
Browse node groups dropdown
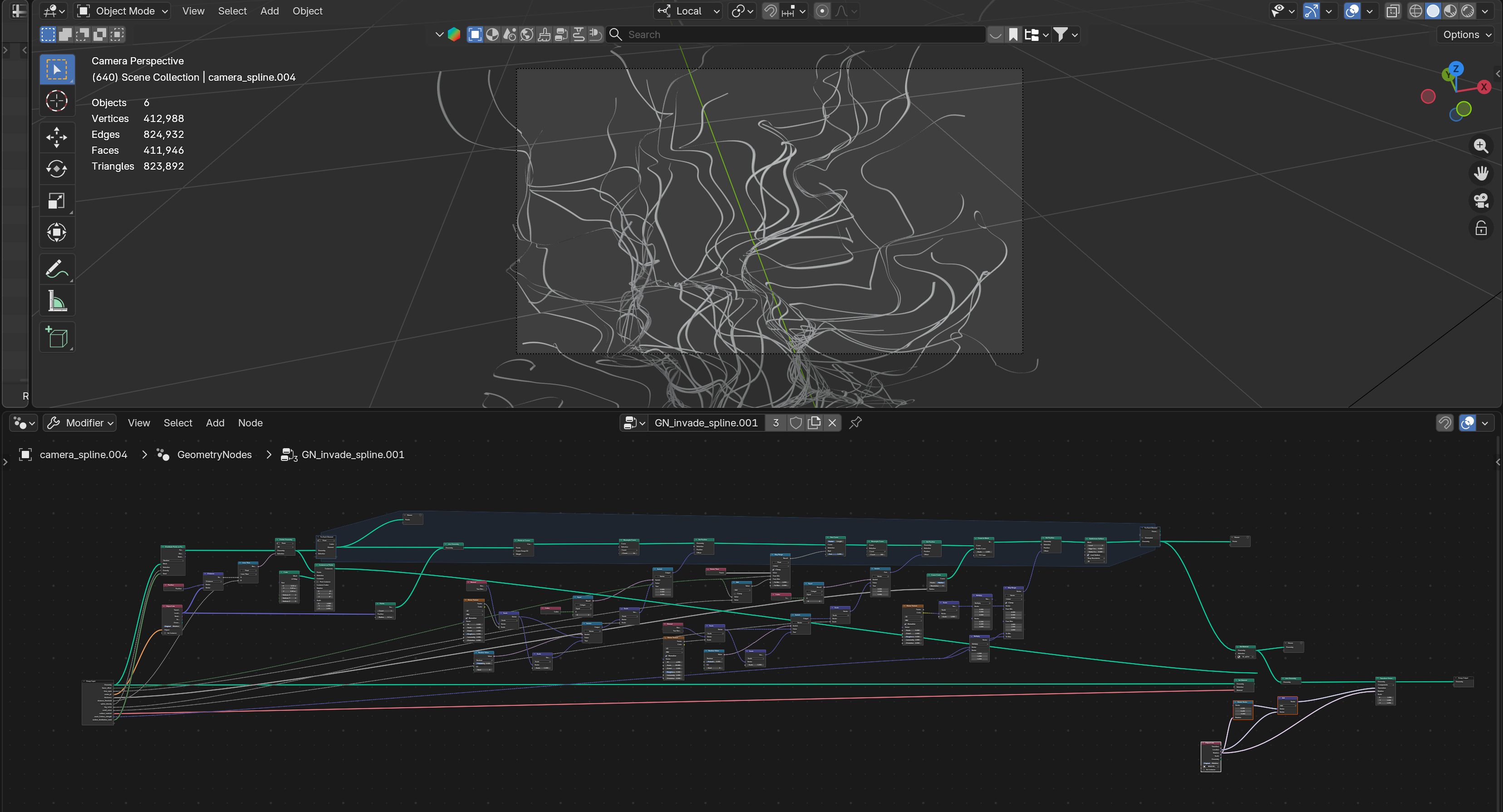pos(634,422)
